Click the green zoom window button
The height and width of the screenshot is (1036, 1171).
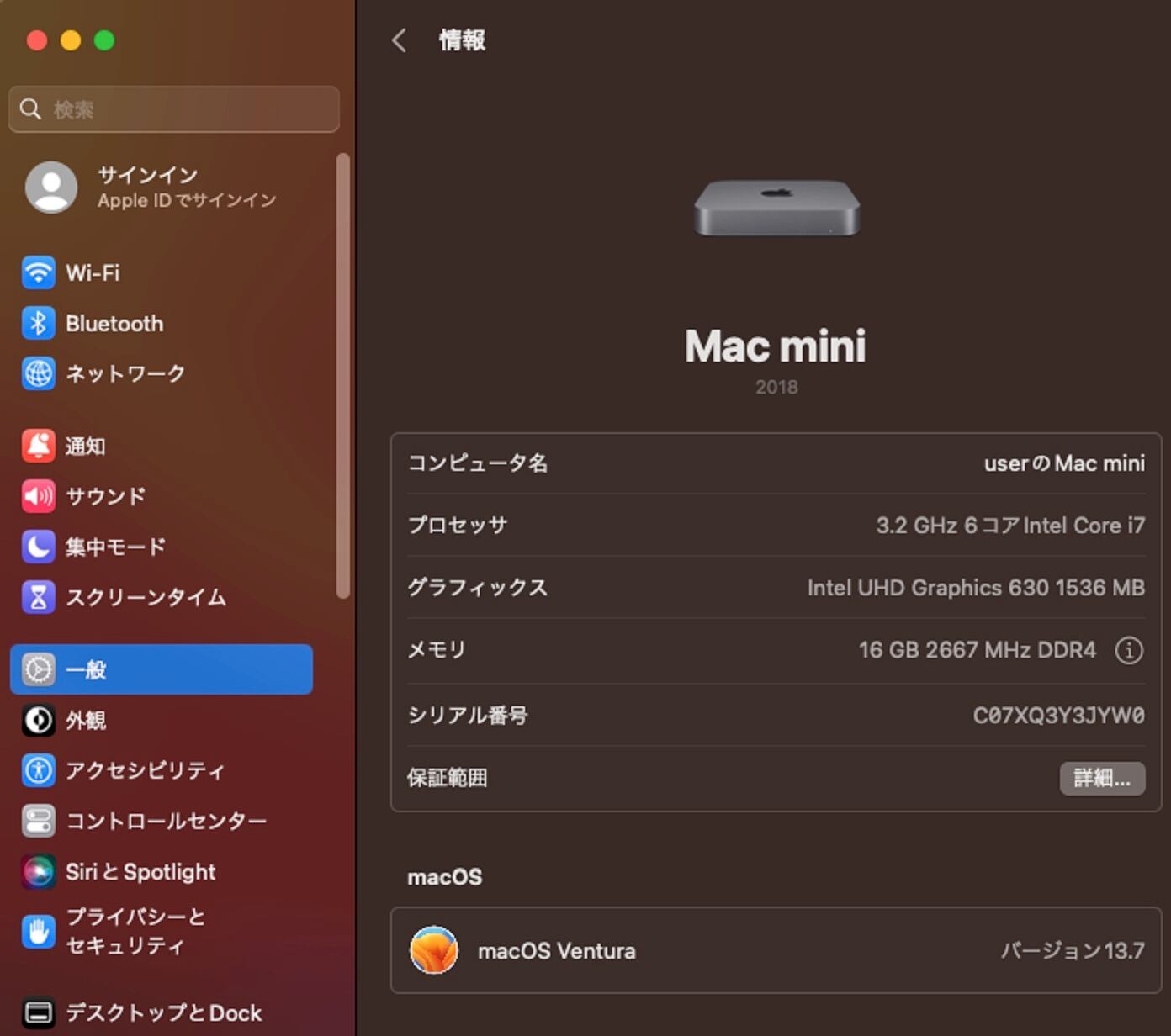[x=104, y=40]
